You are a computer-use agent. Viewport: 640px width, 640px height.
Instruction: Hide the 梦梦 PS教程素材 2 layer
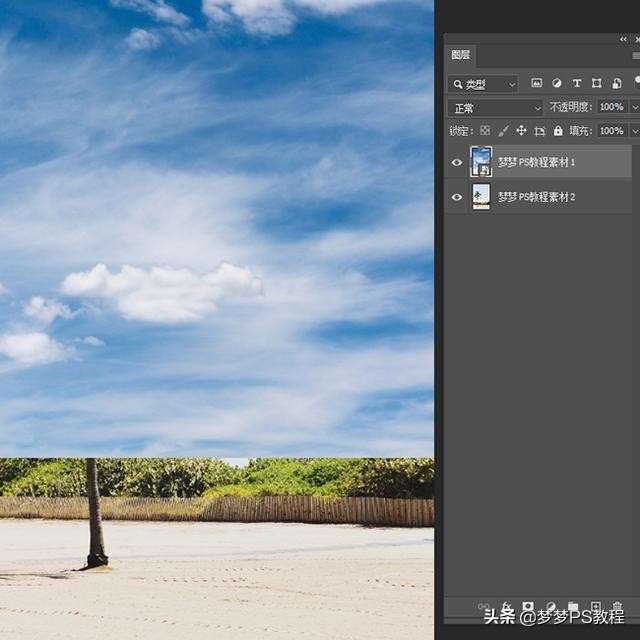tap(457, 197)
